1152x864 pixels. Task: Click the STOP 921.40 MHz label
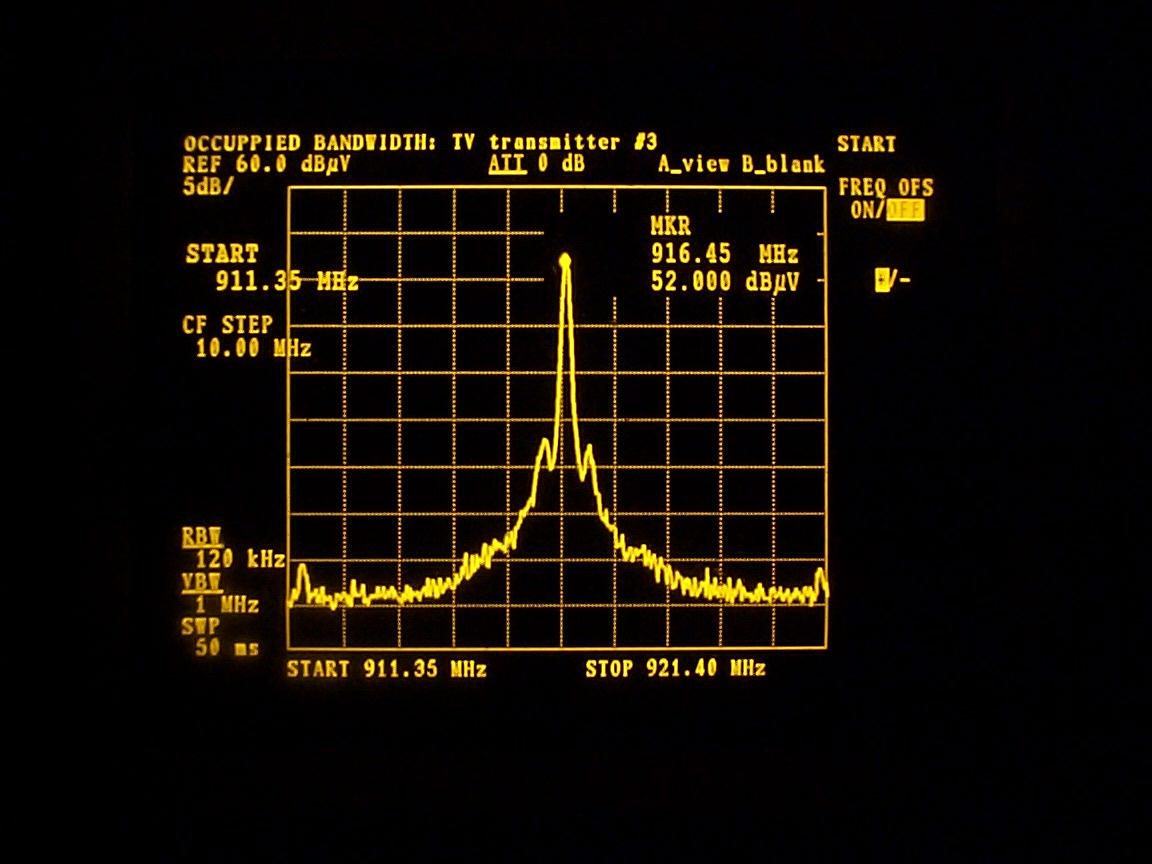coord(675,669)
